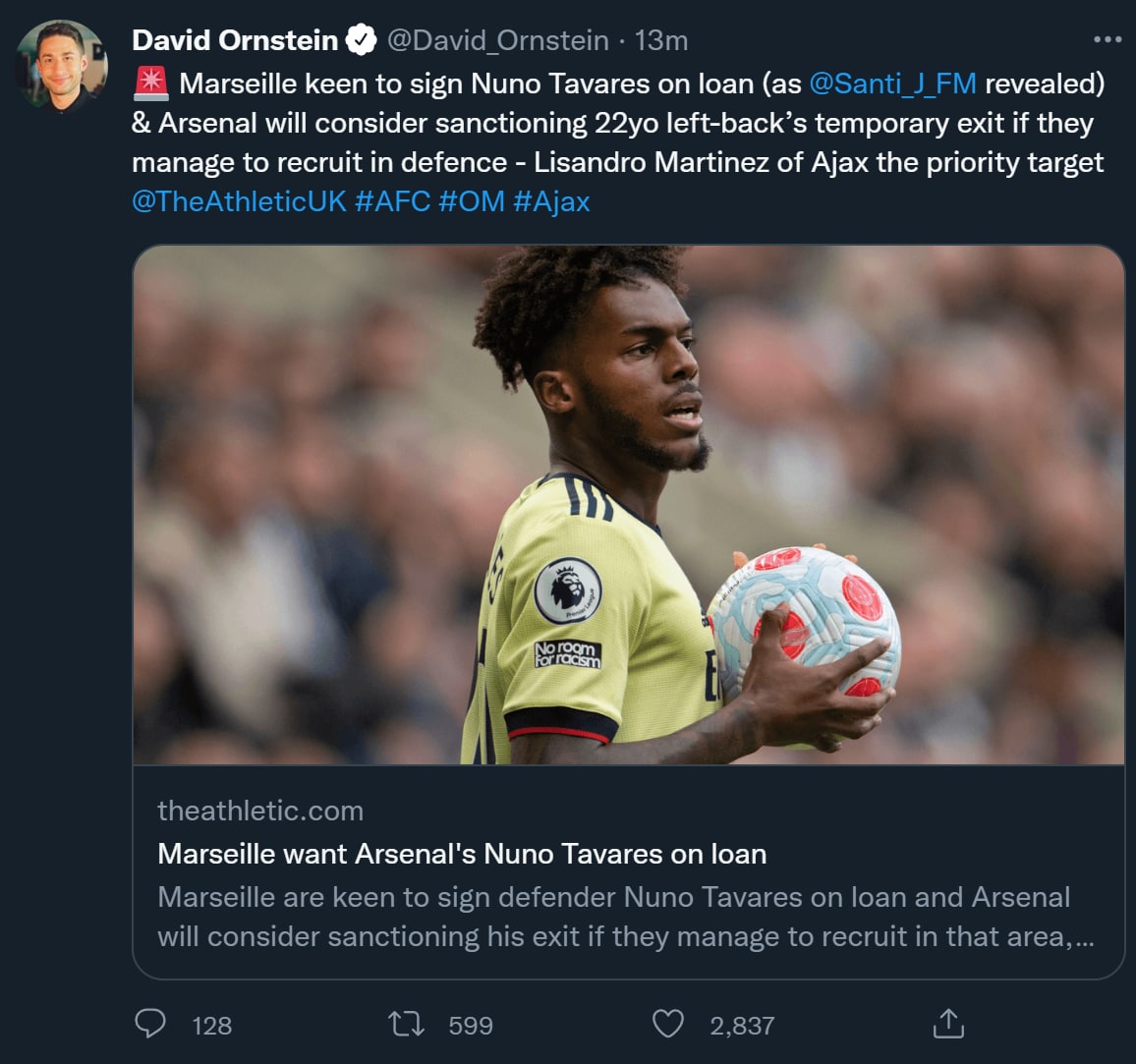Open the share tweet icon

click(948, 1025)
